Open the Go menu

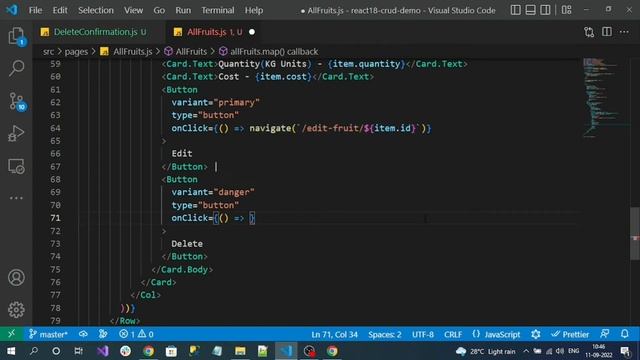coord(159,10)
